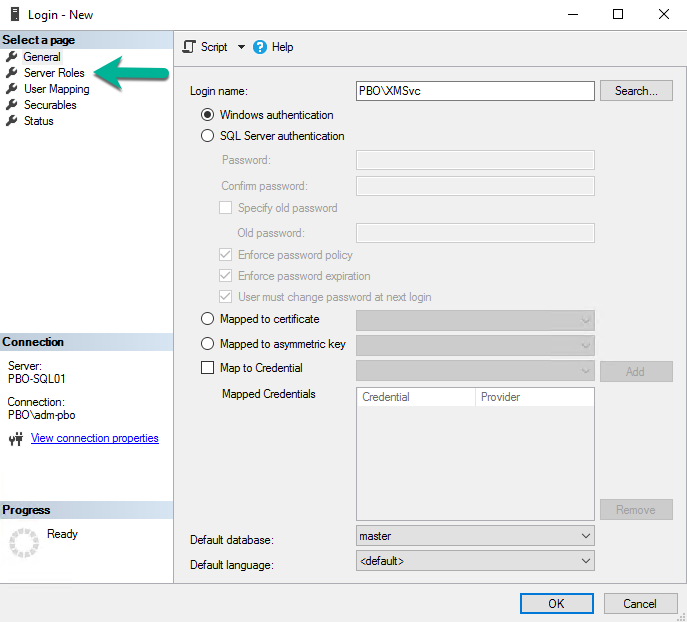Click the Search... button

[636, 91]
